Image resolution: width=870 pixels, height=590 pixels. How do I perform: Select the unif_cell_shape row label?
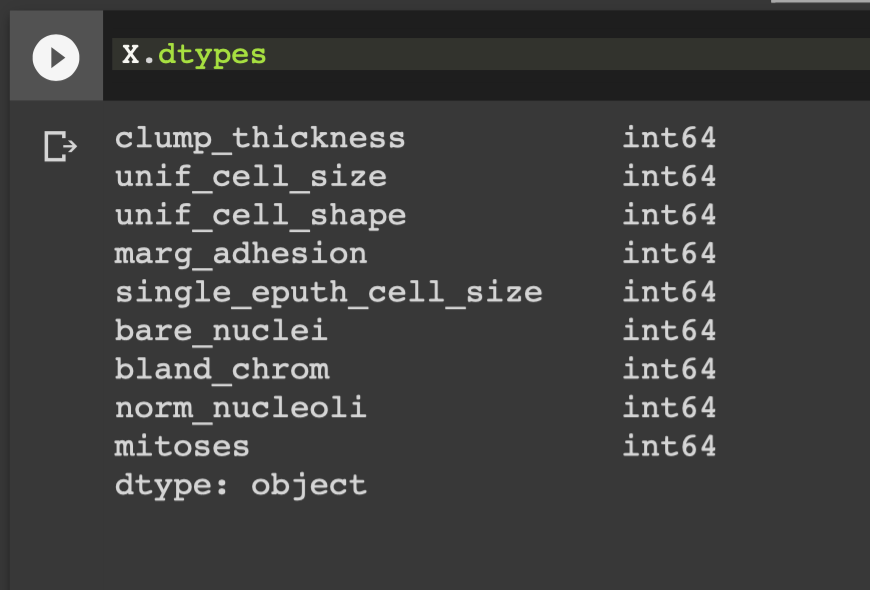coord(260,216)
